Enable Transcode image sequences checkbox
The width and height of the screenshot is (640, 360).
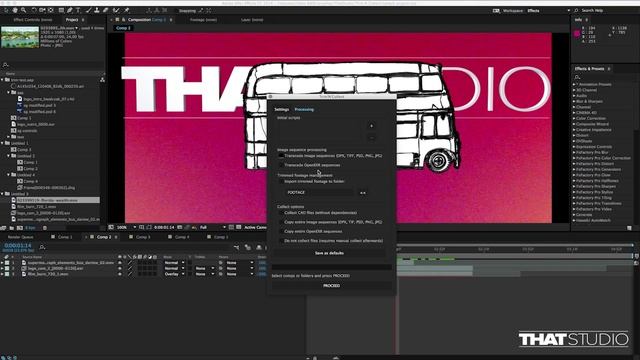pos(281,156)
